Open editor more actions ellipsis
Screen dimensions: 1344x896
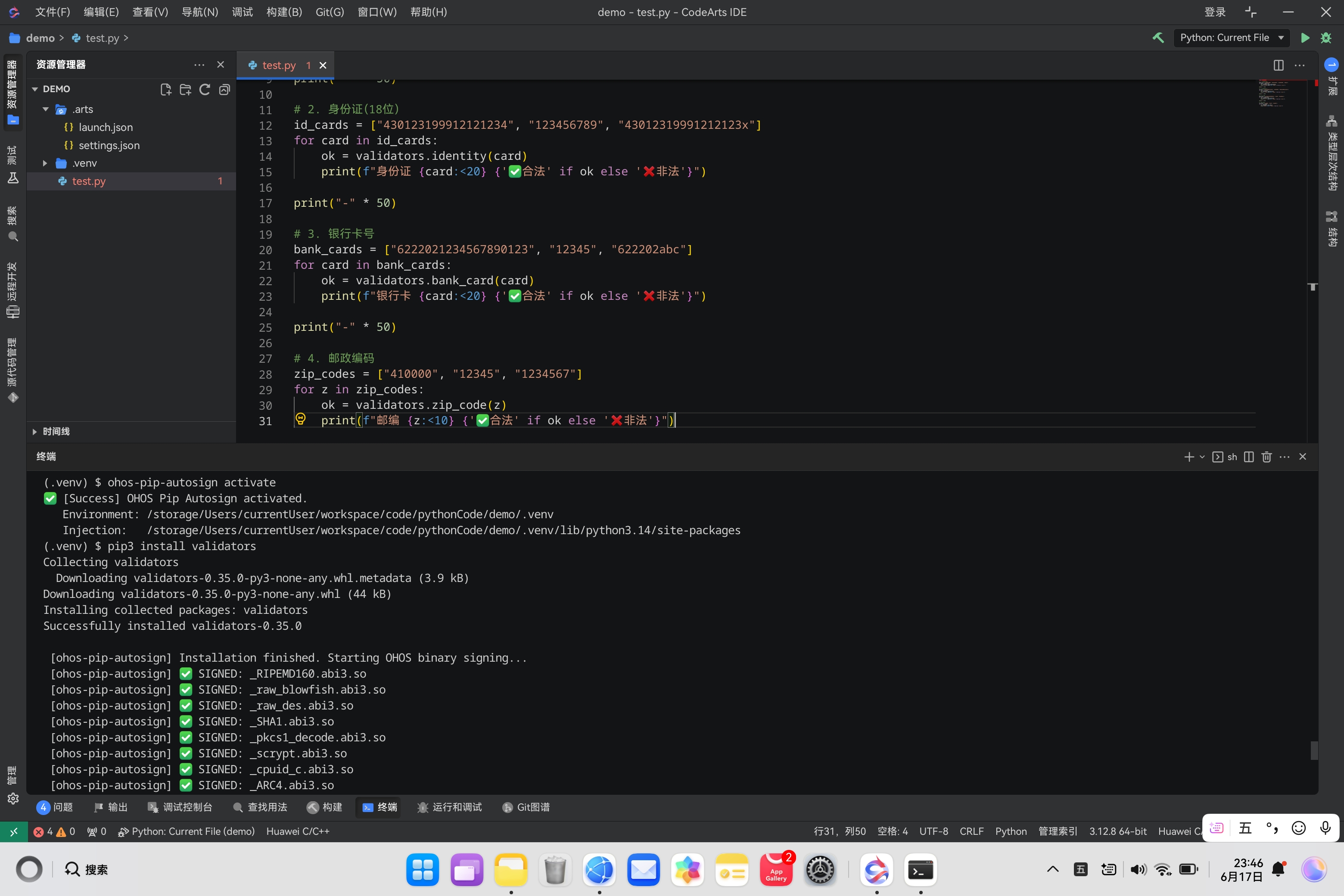coord(1300,65)
